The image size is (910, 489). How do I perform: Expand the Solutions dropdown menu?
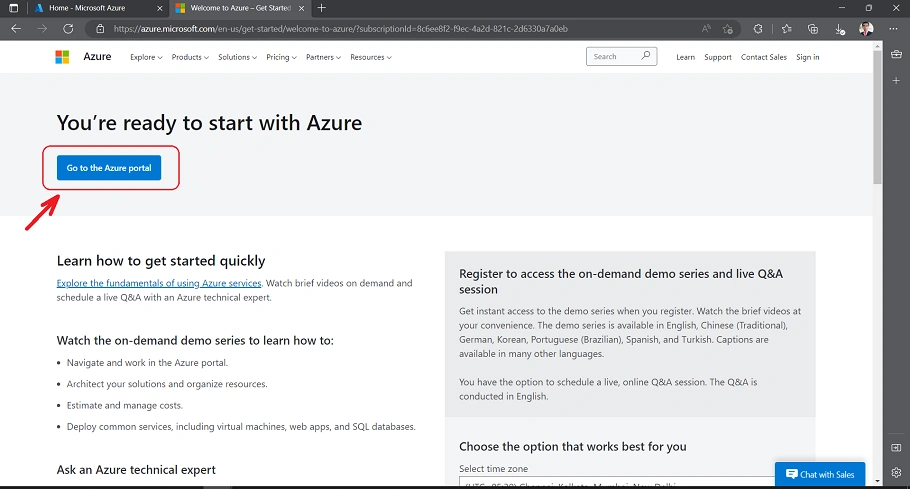(x=237, y=57)
